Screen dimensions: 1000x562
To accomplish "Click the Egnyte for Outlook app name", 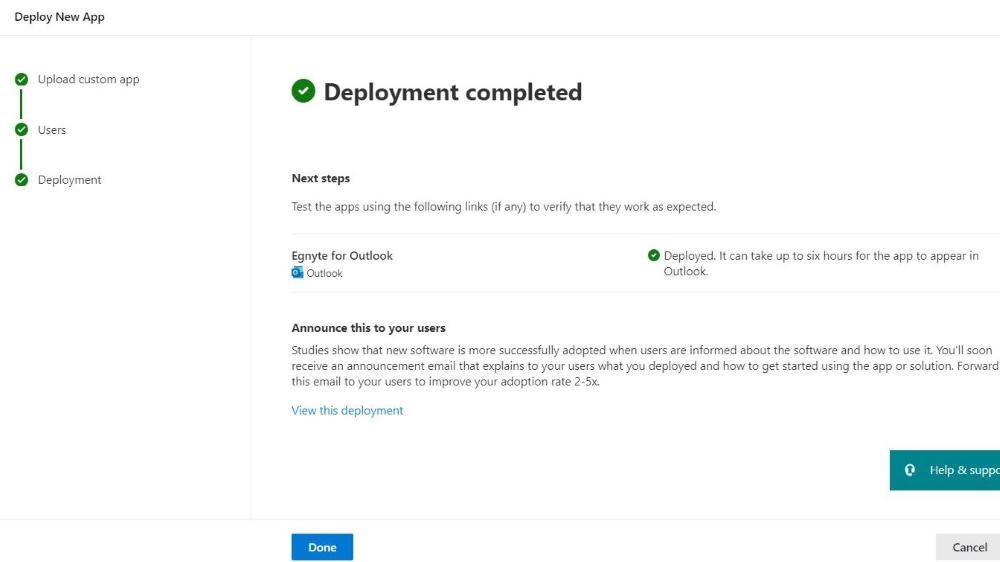I will point(342,256).
